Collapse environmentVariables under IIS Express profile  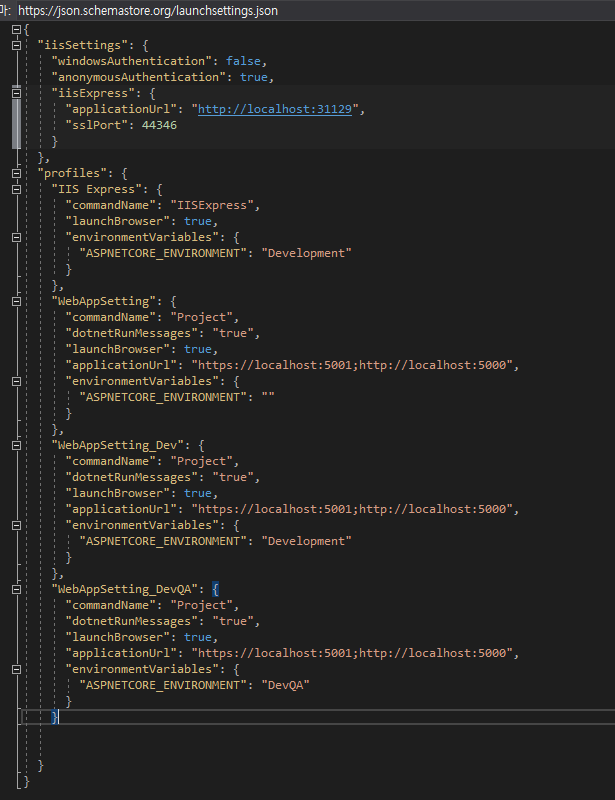tap(16, 237)
